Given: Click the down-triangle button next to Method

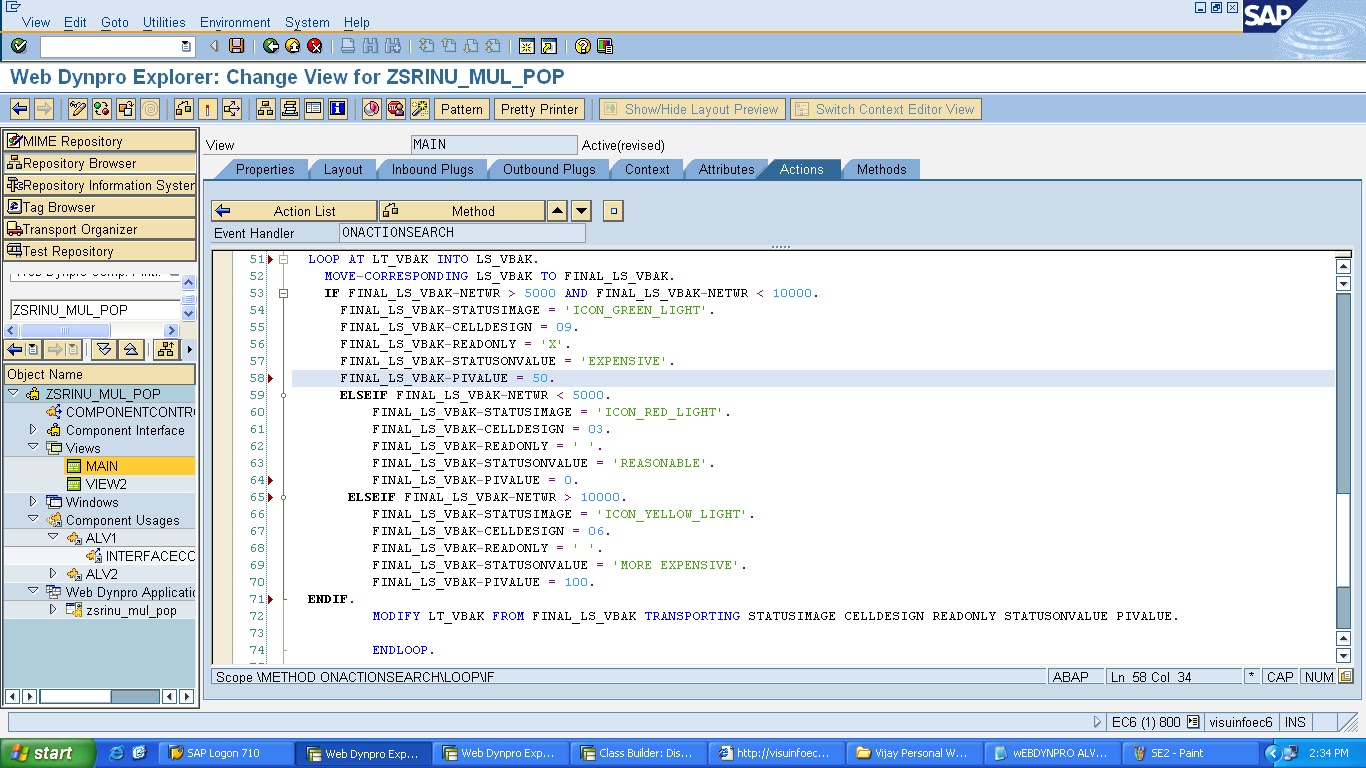Looking at the screenshot, I should click(581, 211).
